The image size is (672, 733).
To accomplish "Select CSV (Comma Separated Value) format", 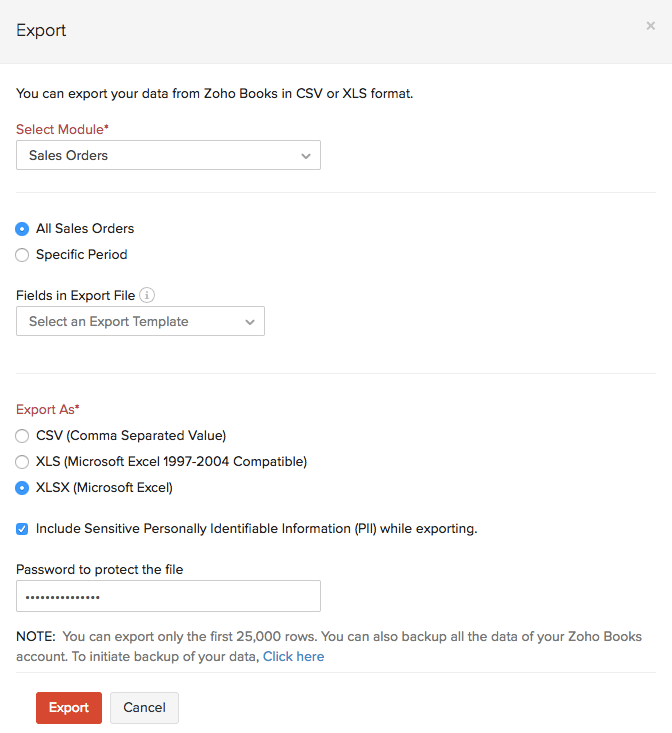I will point(23,436).
